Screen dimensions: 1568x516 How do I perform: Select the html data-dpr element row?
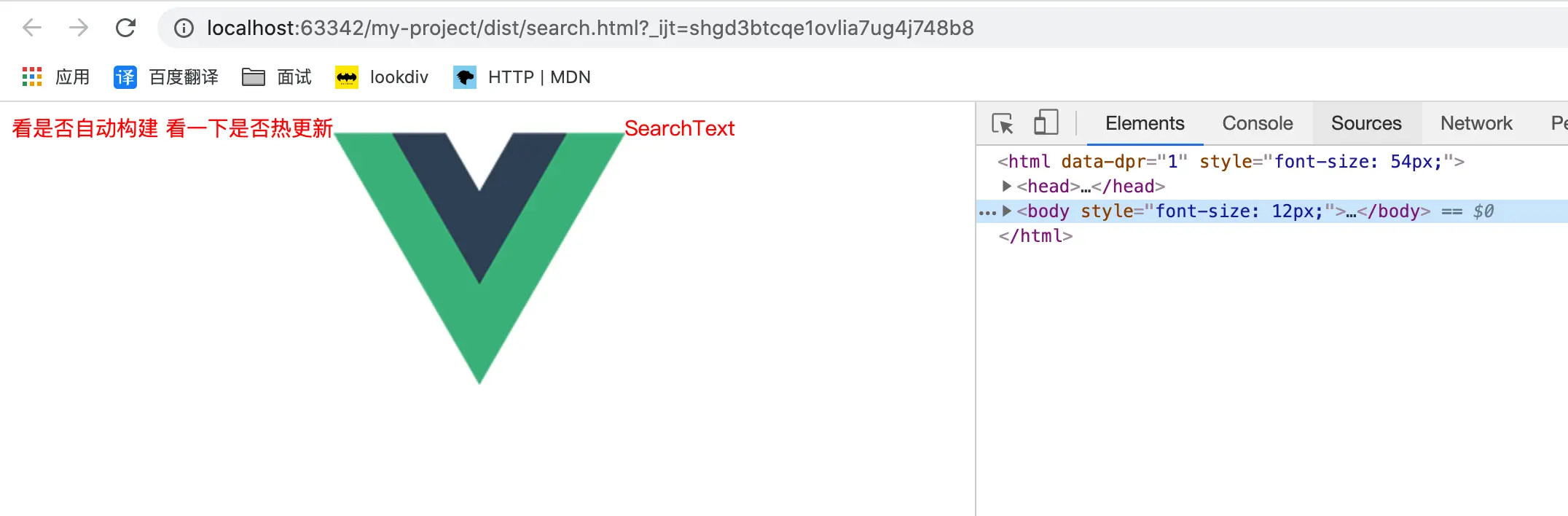click(1271, 161)
